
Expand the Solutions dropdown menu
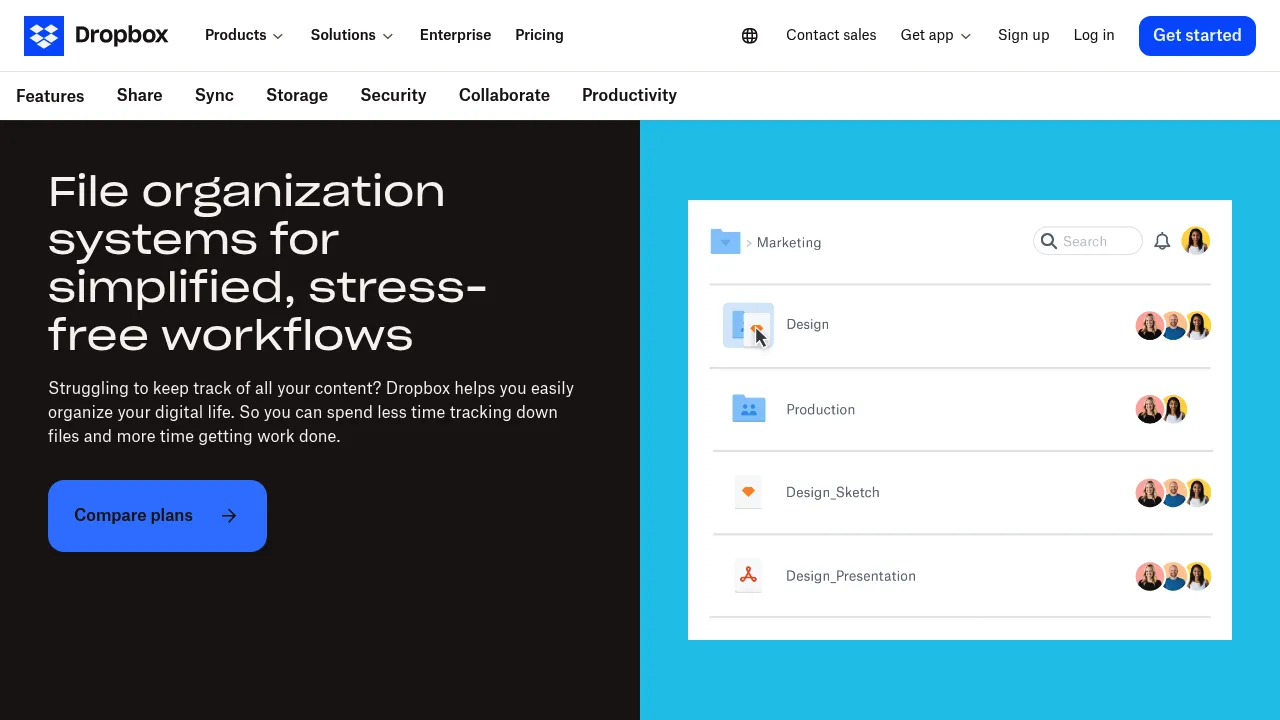click(352, 35)
